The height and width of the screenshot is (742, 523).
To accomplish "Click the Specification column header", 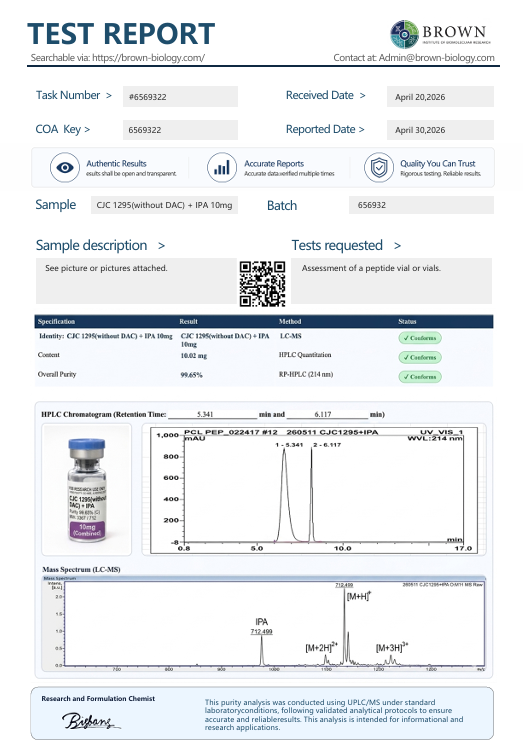I will pyautogui.click(x=56, y=321).
